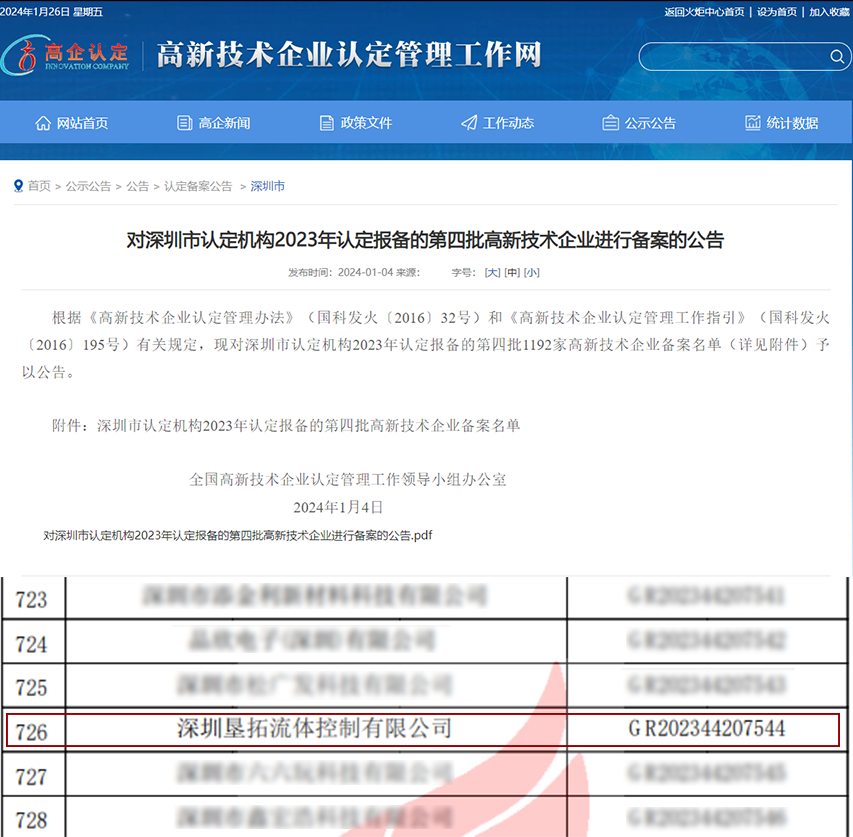The height and width of the screenshot is (837, 853).
Task: Click the location pin icon in breadcrumb
Action: click(x=19, y=186)
